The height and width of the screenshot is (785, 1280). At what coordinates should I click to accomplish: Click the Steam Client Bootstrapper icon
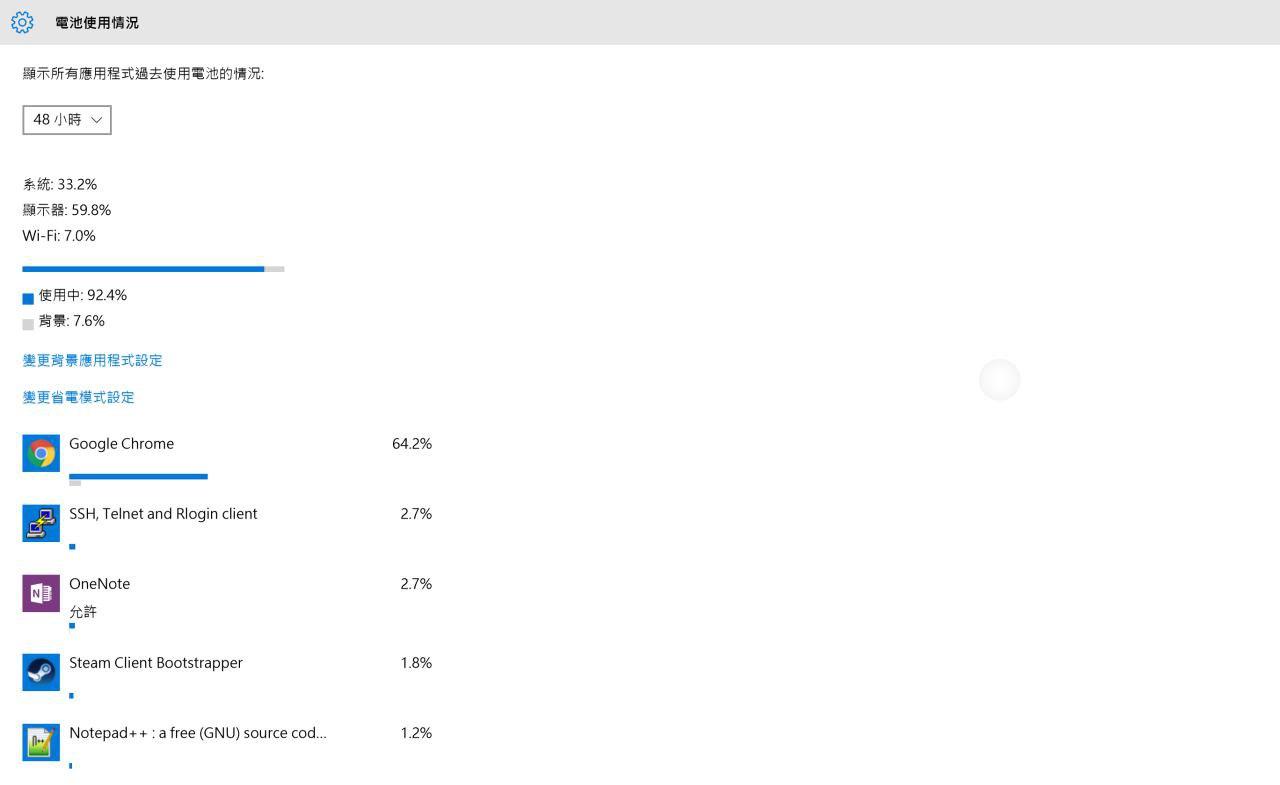(x=41, y=672)
